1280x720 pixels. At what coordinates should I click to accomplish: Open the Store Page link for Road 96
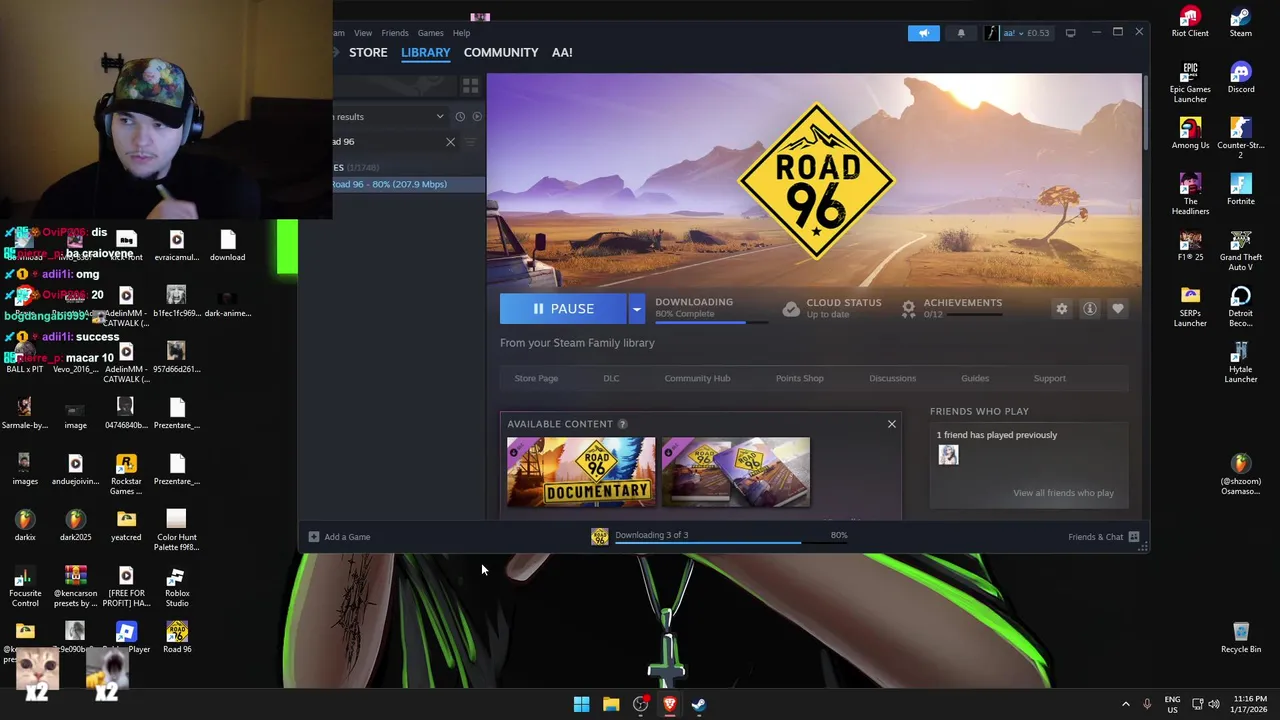(536, 378)
